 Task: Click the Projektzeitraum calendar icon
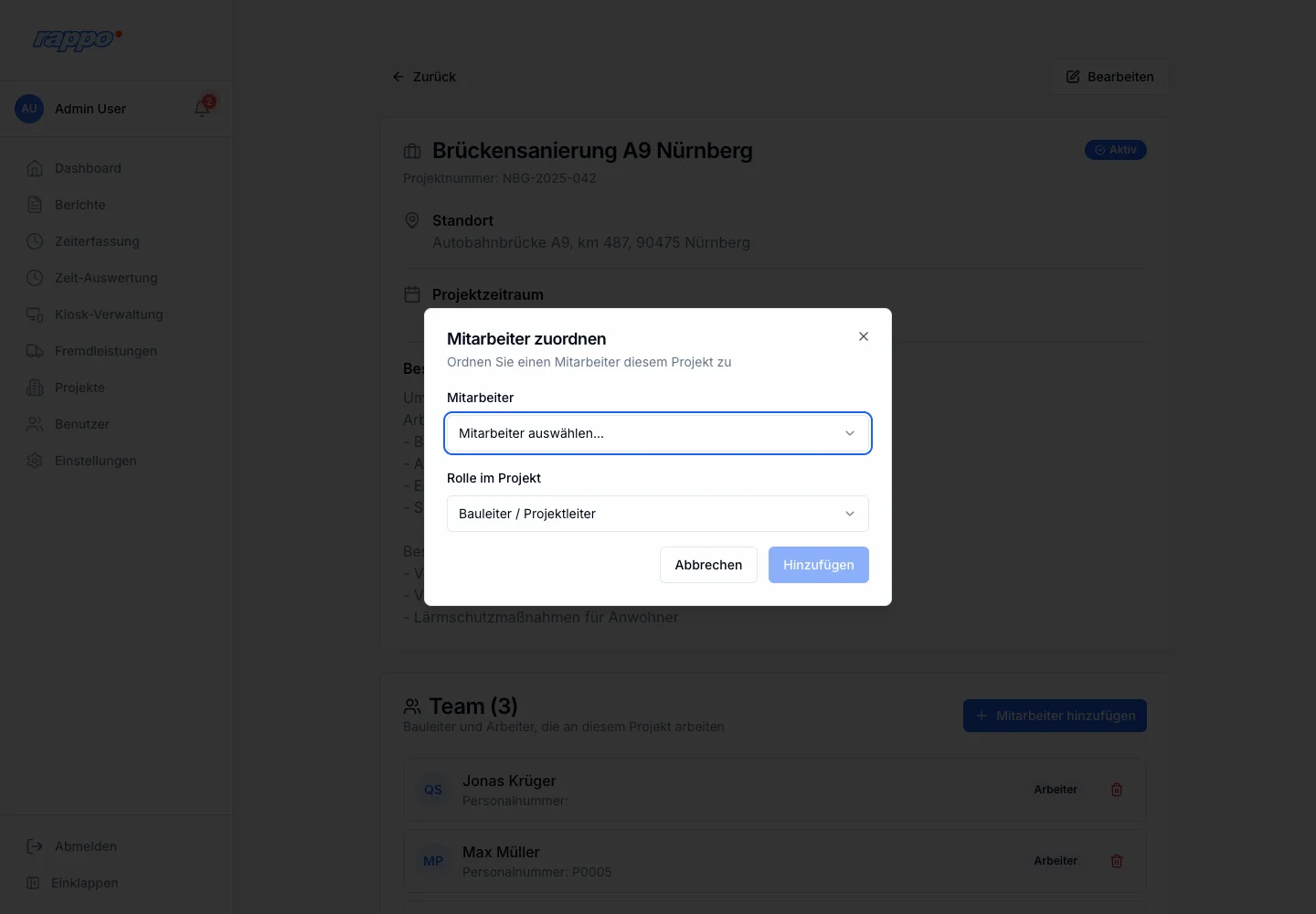point(412,294)
